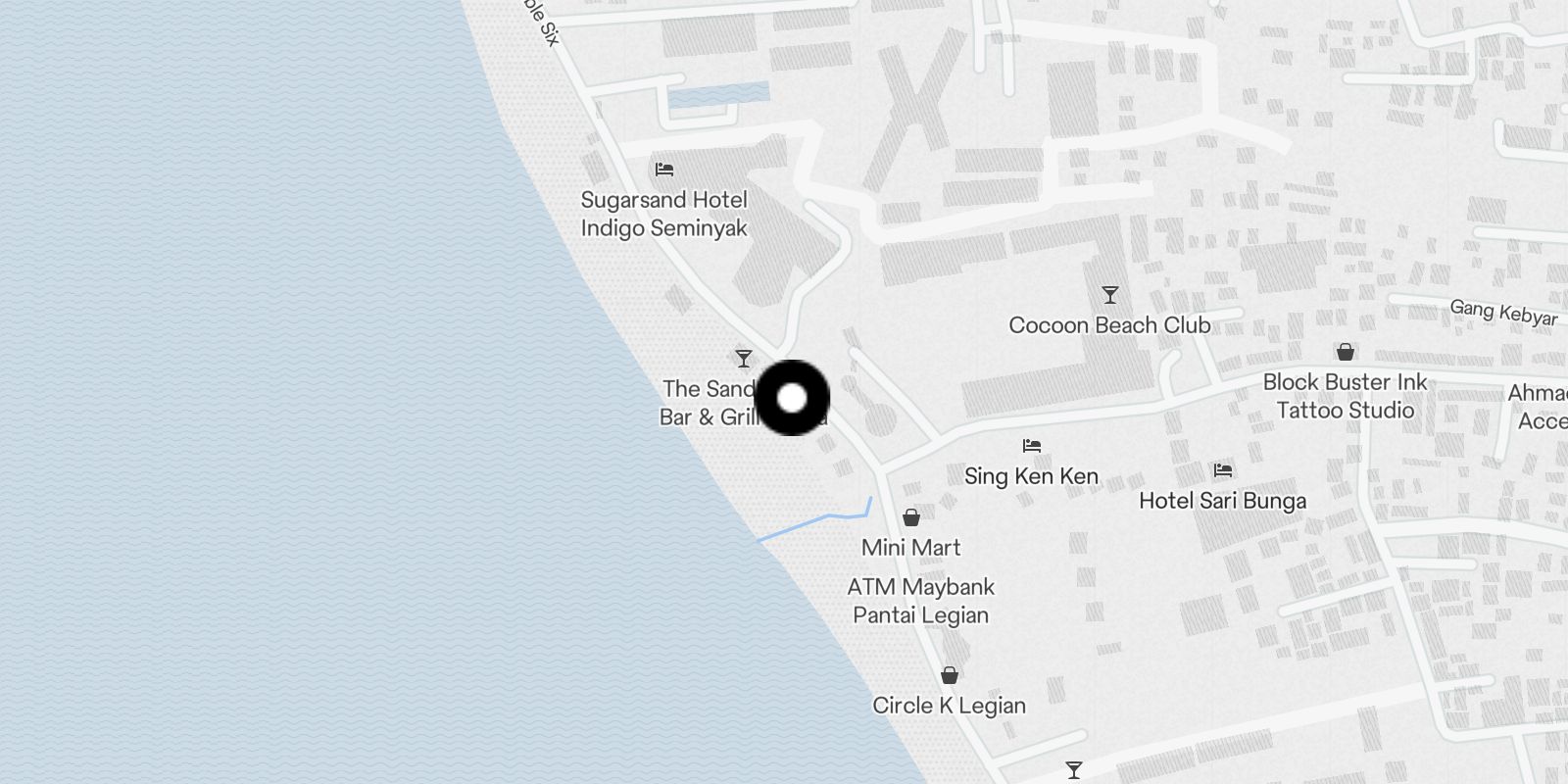Select the ATM Maybank Pantai Legian label
The image size is (1568, 784).
point(921,601)
